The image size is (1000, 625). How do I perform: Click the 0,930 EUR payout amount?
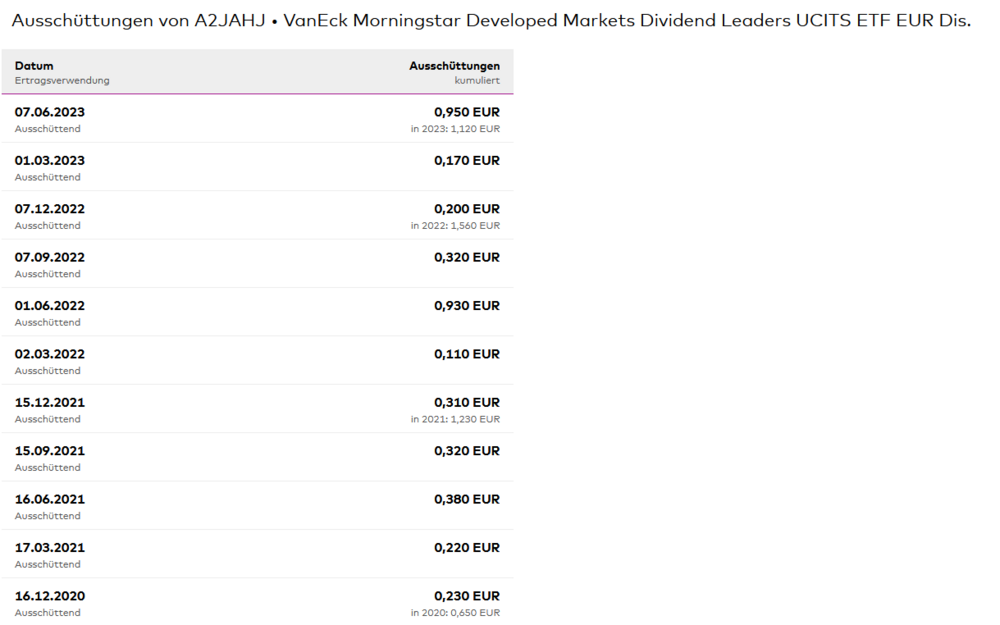click(467, 306)
